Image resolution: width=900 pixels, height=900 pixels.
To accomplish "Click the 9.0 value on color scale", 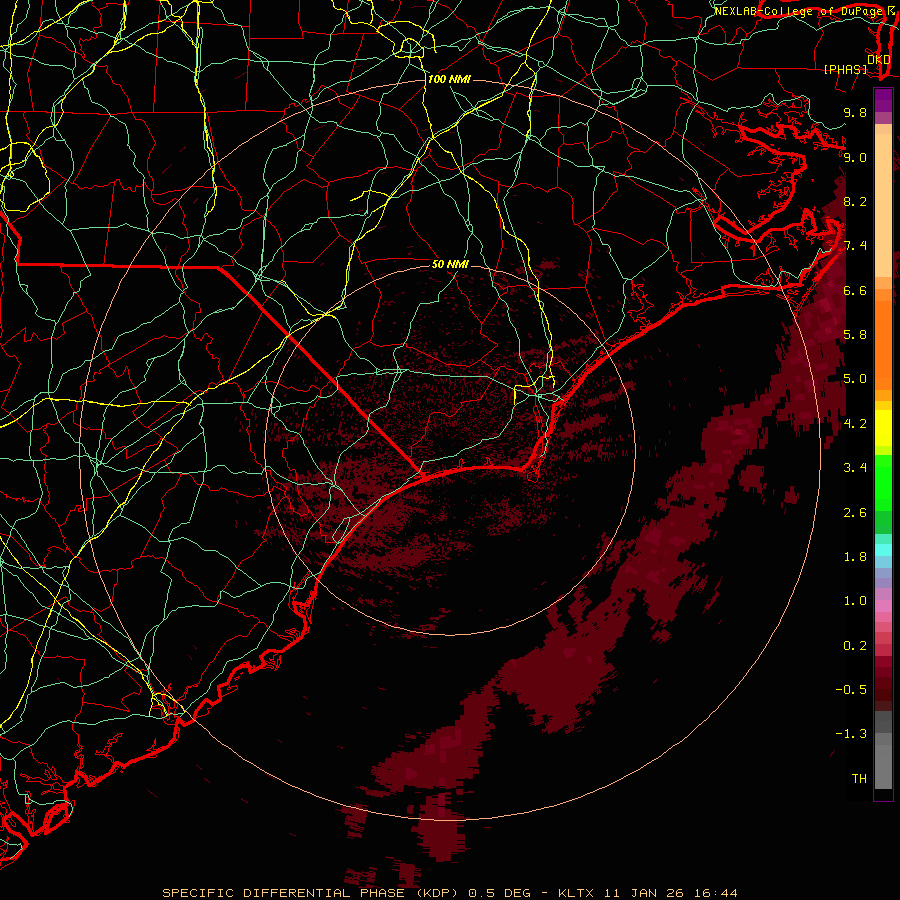I will pos(855,157).
